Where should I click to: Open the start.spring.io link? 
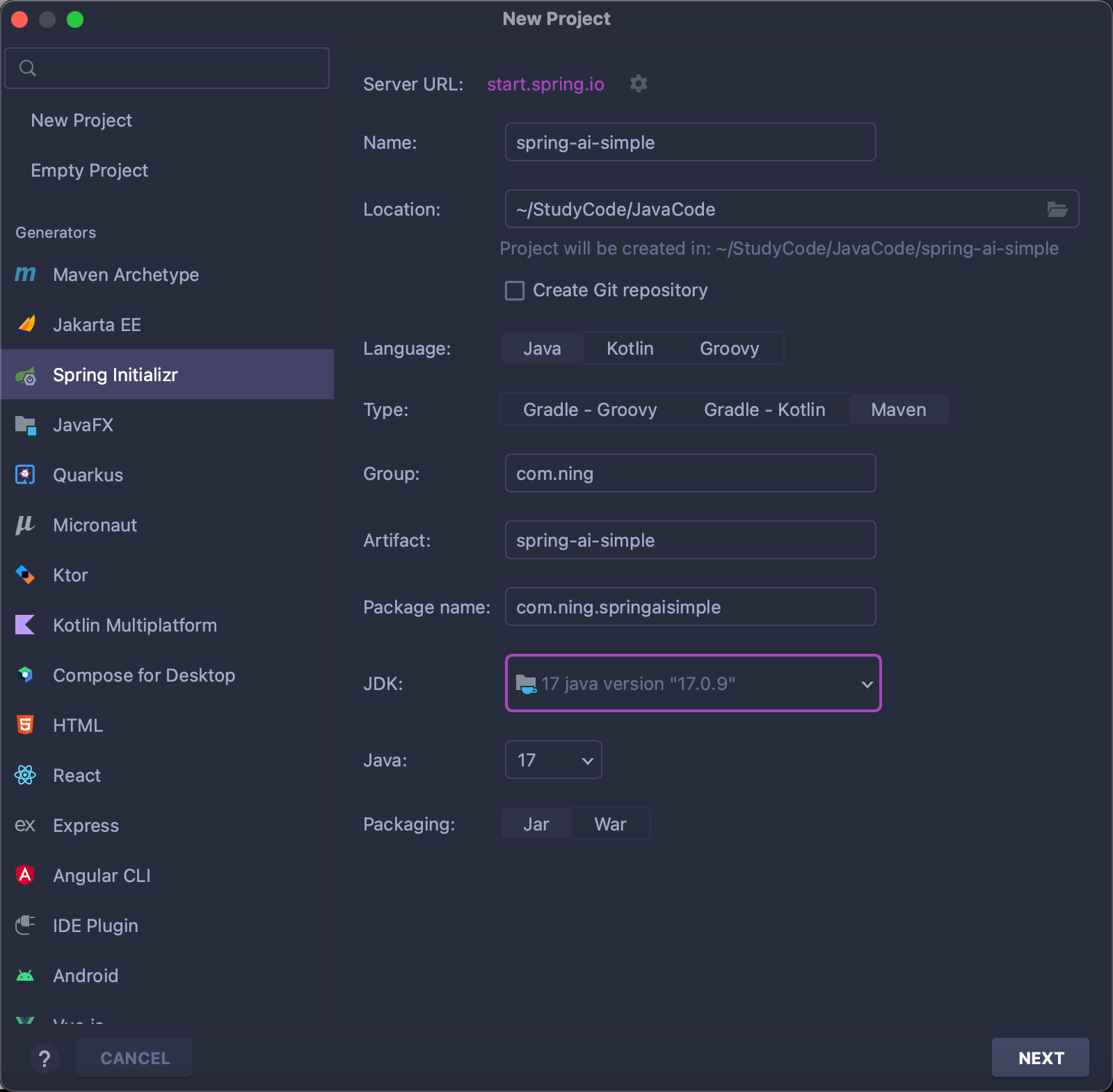(545, 84)
